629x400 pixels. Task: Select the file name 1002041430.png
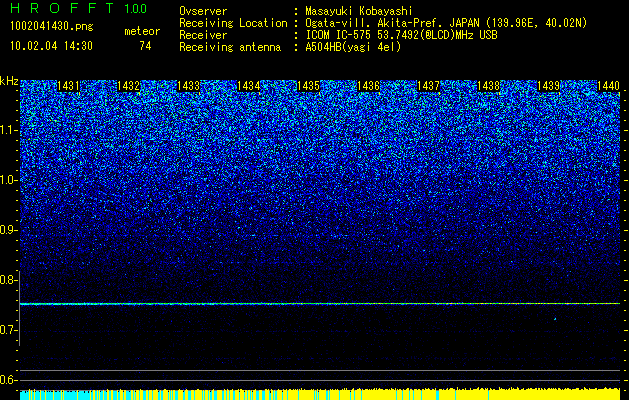point(51,27)
